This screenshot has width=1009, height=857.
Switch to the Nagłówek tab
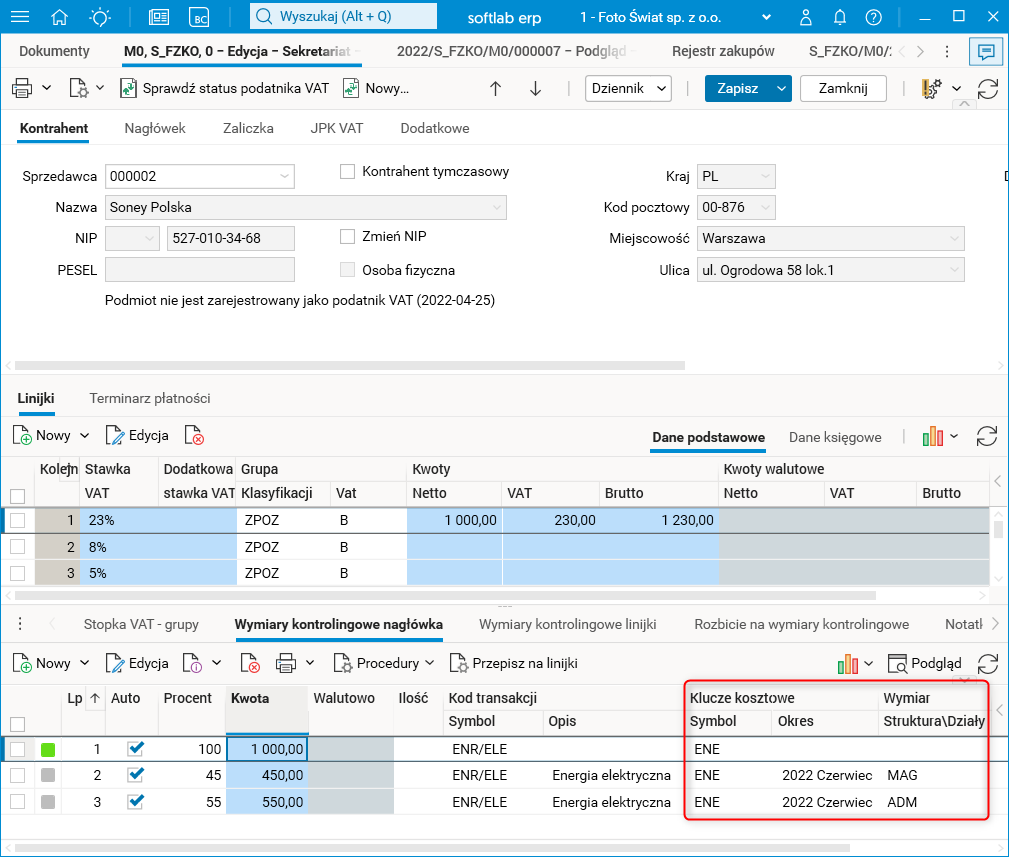[155, 128]
